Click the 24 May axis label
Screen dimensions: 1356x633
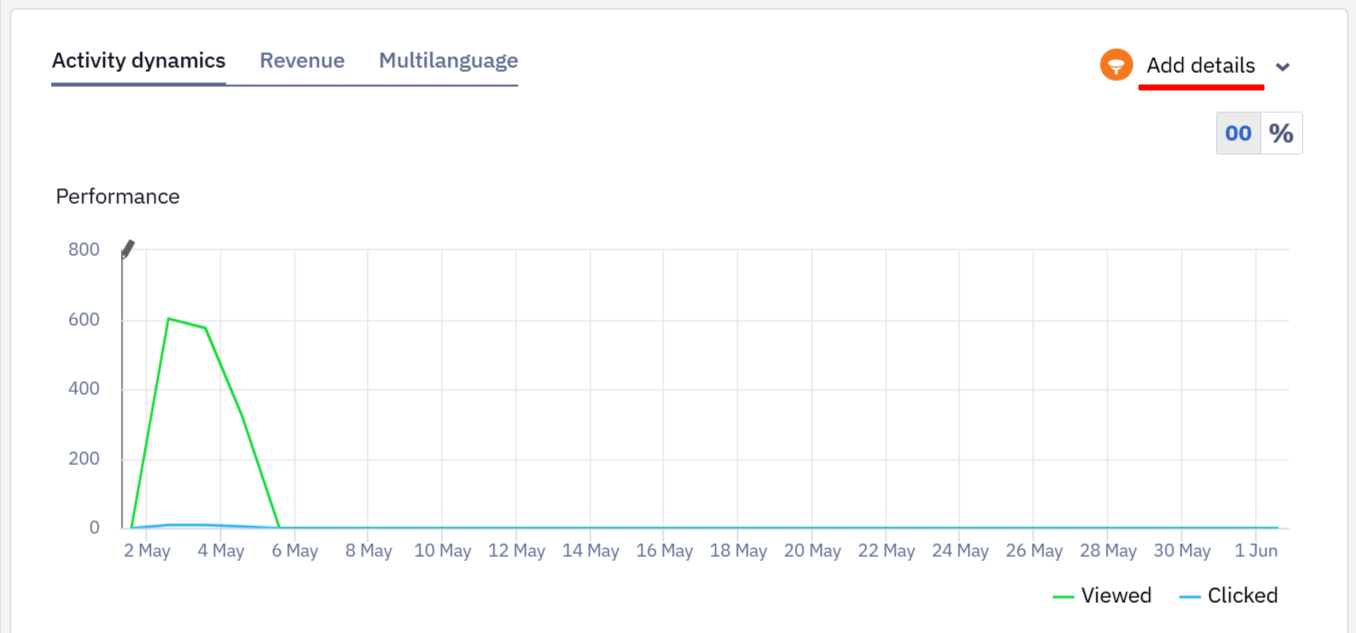(x=960, y=551)
